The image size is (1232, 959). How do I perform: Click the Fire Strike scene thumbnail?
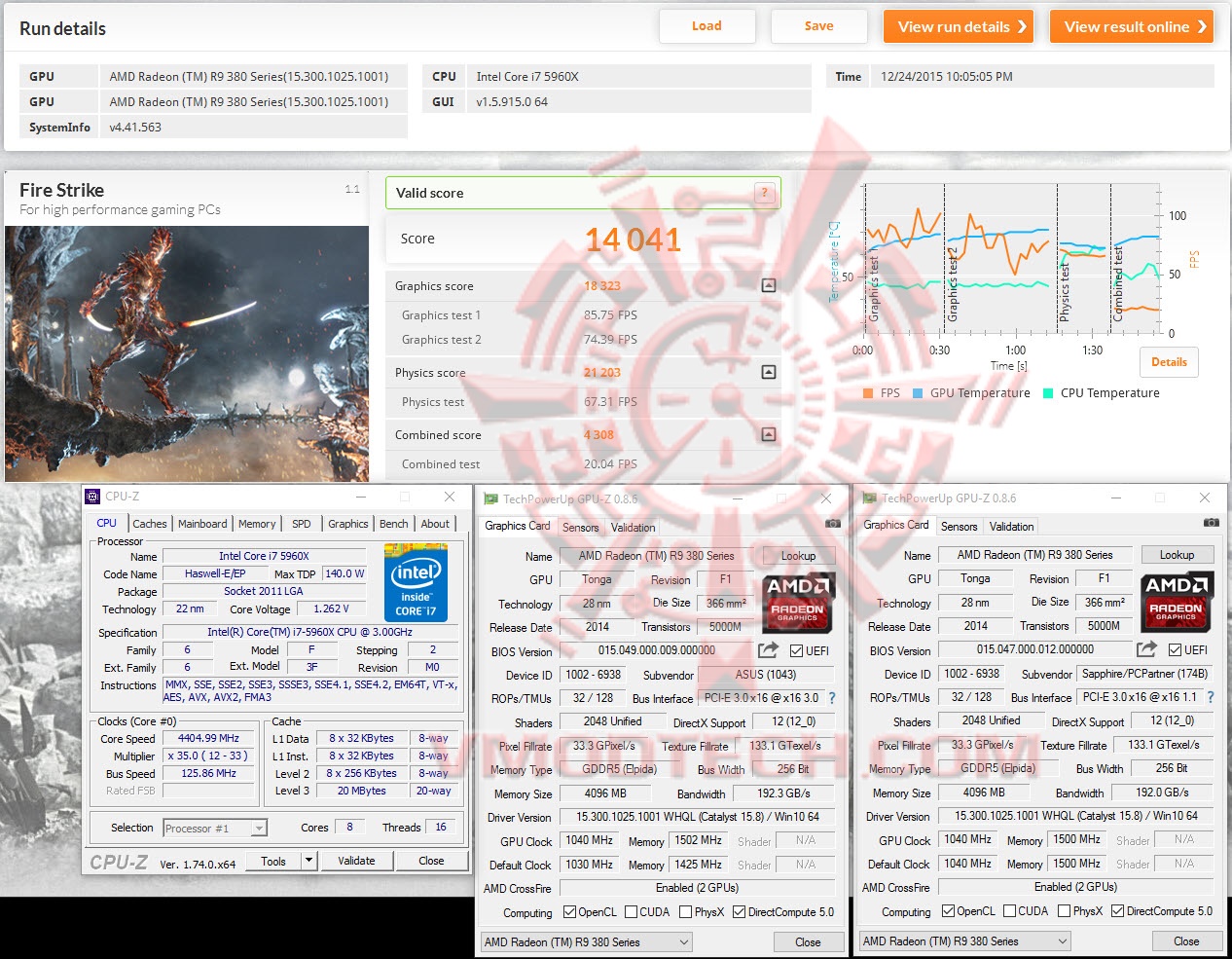[x=187, y=353]
